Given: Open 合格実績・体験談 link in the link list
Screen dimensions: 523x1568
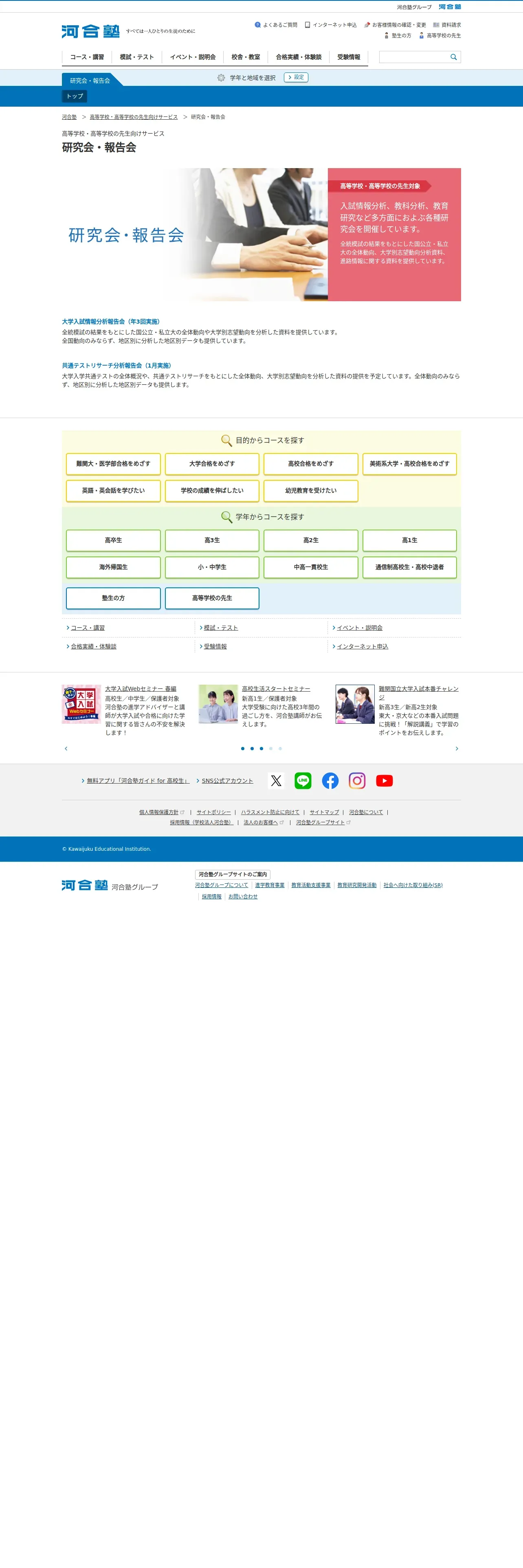Looking at the screenshot, I should pos(94,646).
